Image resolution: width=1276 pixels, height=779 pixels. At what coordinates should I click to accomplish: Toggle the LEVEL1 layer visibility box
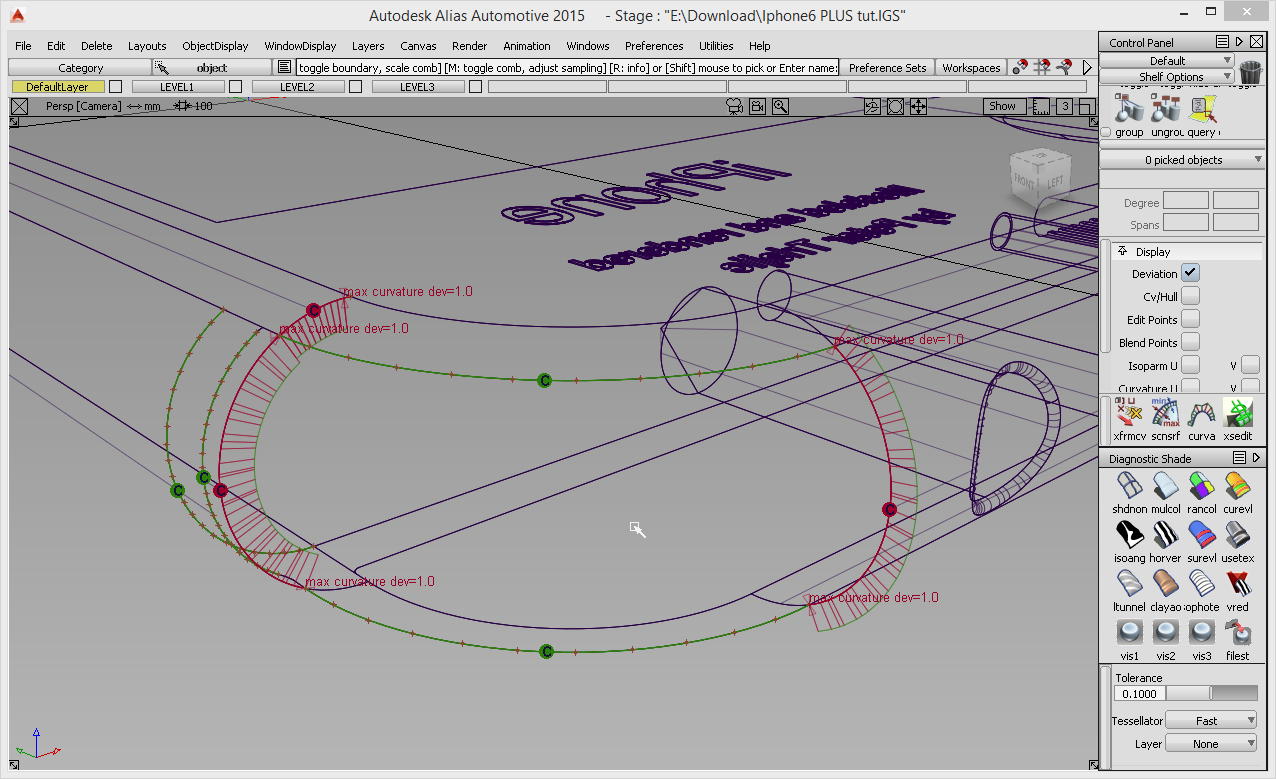(236, 87)
